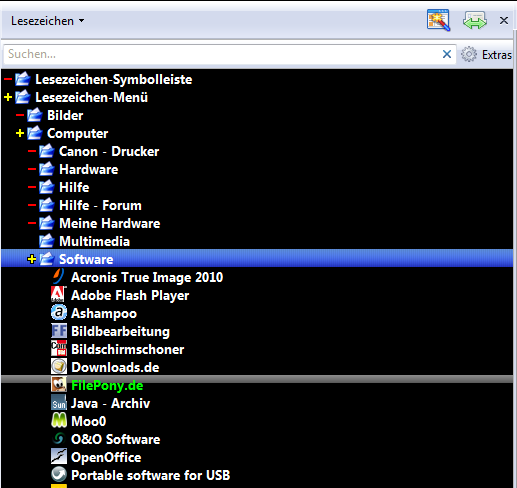Select the Lesezeichen-Symbolleiste tree entry
This screenshot has width=517, height=488.
pos(114,79)
